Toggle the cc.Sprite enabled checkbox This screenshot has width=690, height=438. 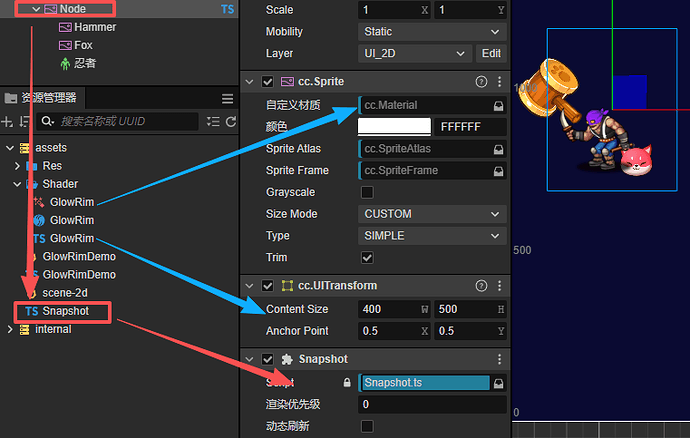(268, 82)
